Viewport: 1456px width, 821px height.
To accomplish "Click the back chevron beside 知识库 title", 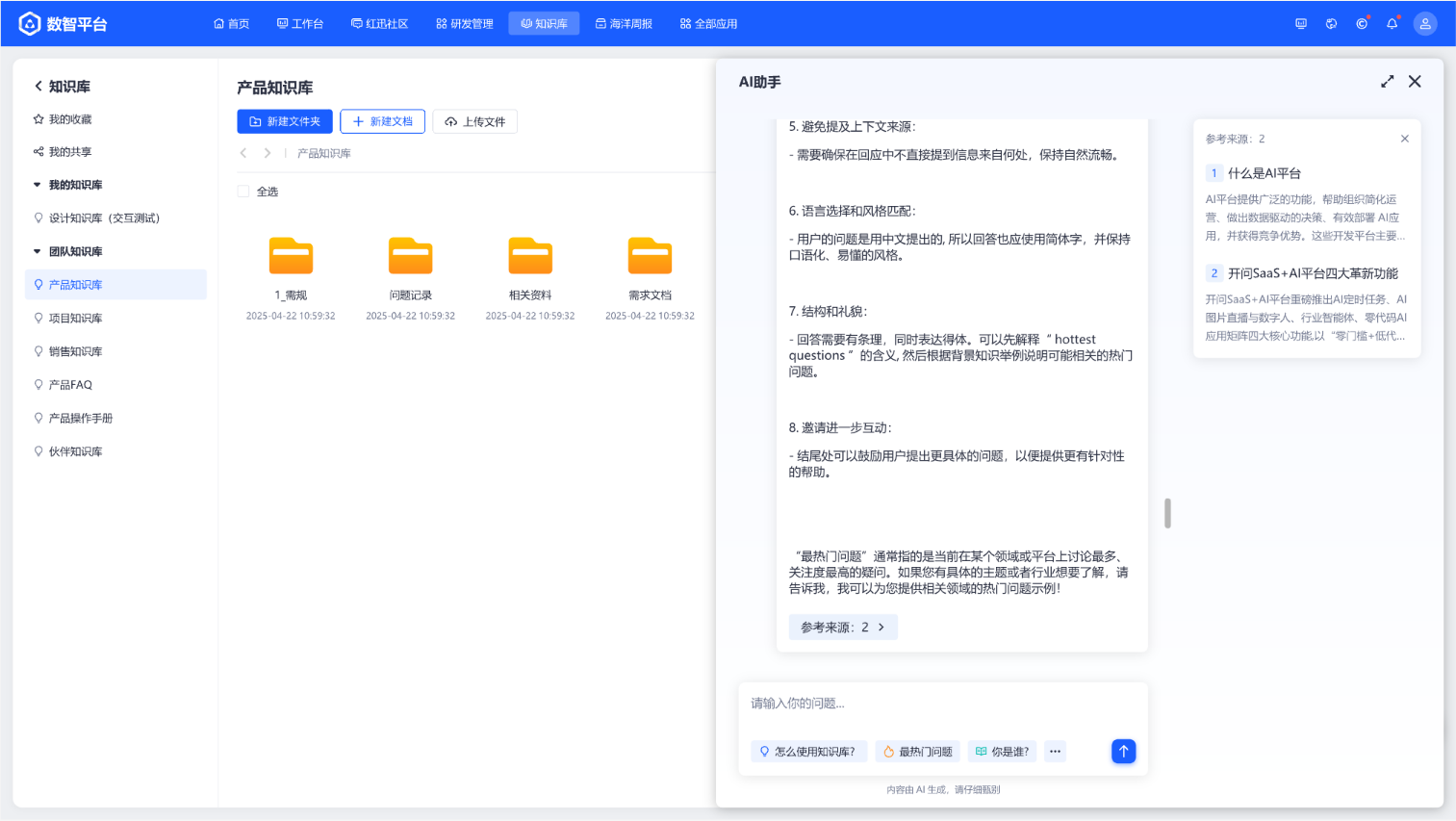I will tap(38, 87).
